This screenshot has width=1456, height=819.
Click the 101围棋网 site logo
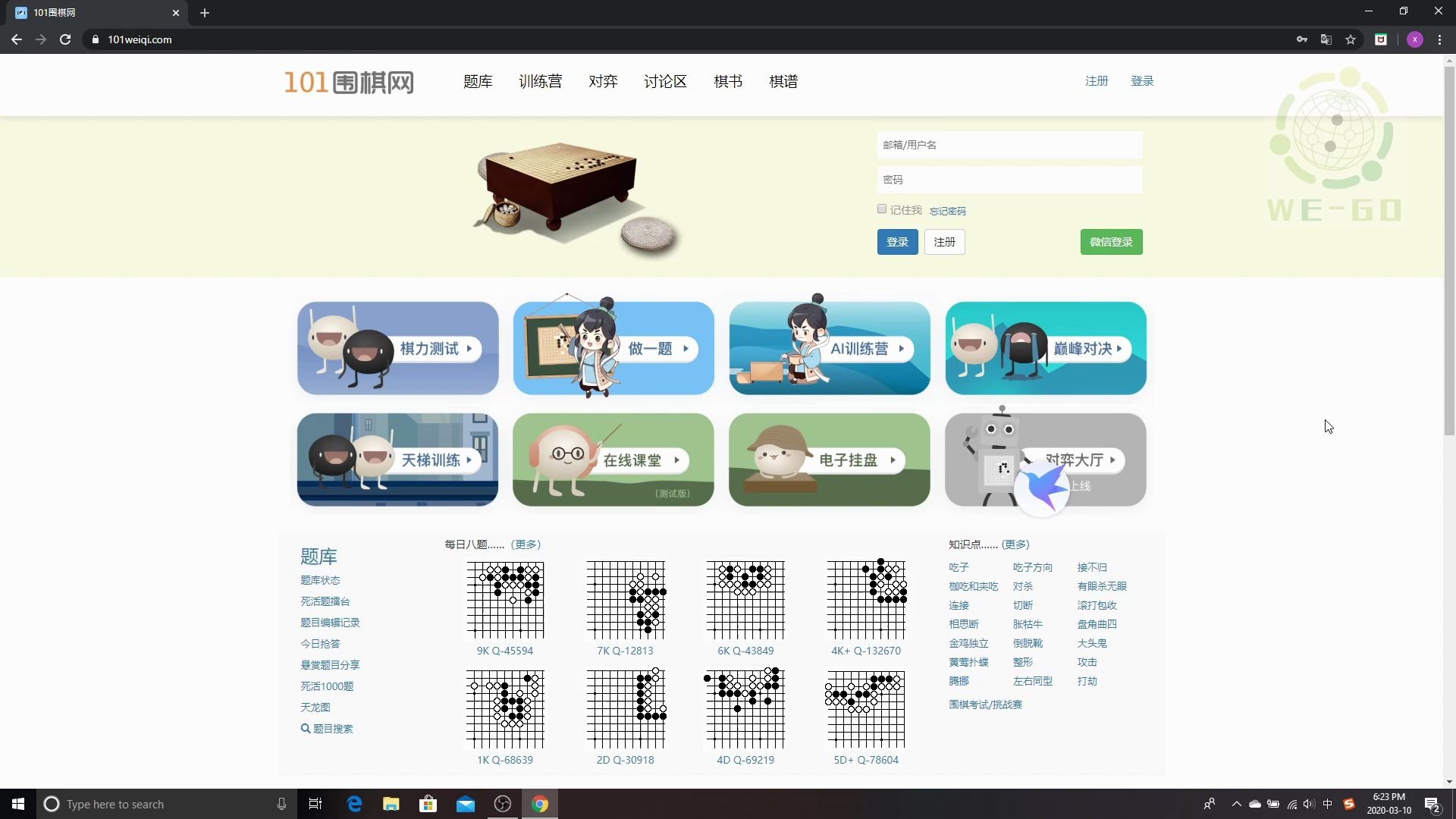click(349, 82)
